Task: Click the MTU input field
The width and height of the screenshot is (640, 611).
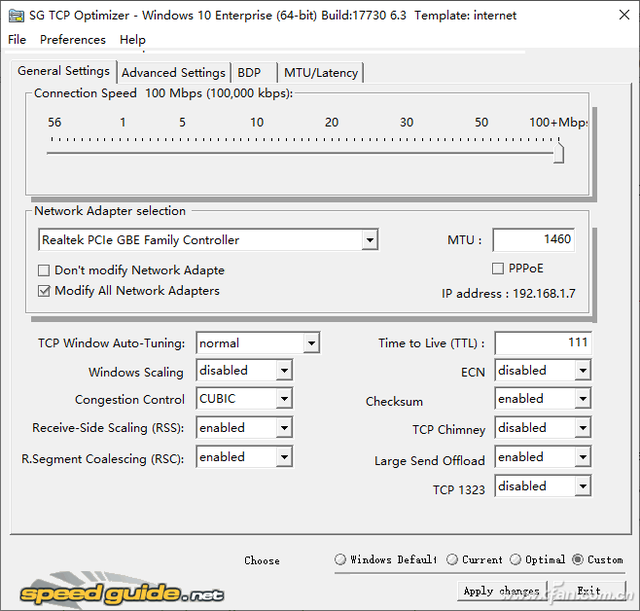Action: tap(533, 240)
